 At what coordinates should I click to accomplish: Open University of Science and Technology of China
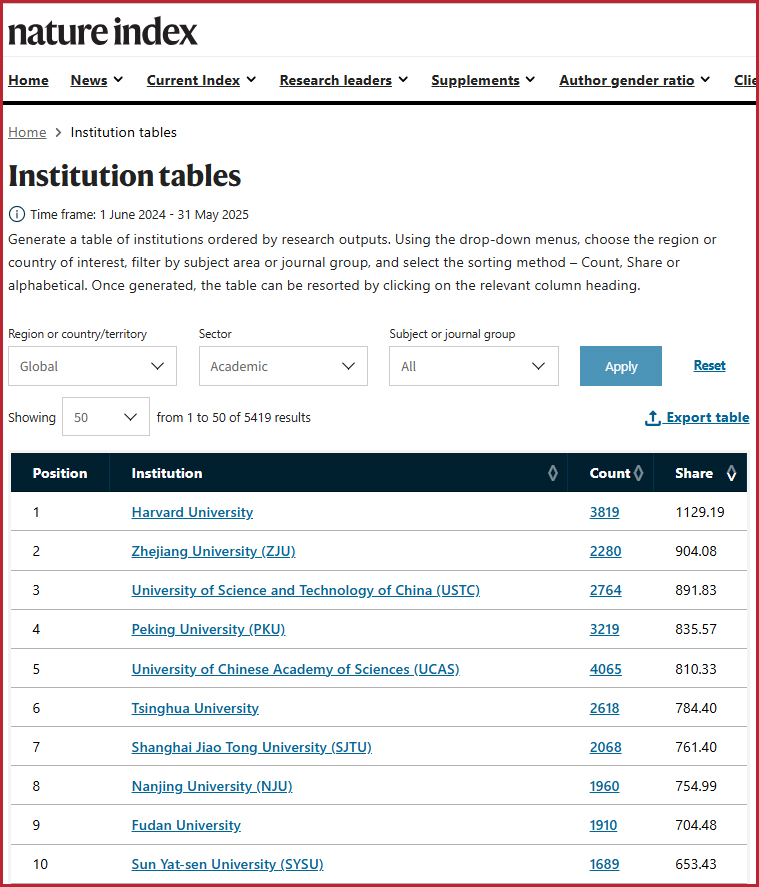tap(305, 590)
